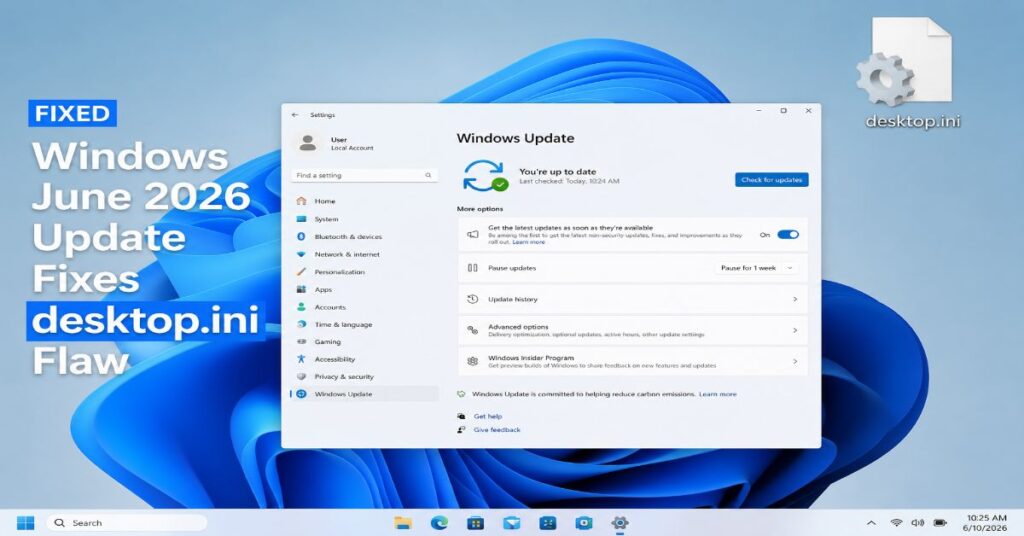This screenshot has width=1024, height=536.
Task: Click Learn more about carbon emissions
Action: 717,394
